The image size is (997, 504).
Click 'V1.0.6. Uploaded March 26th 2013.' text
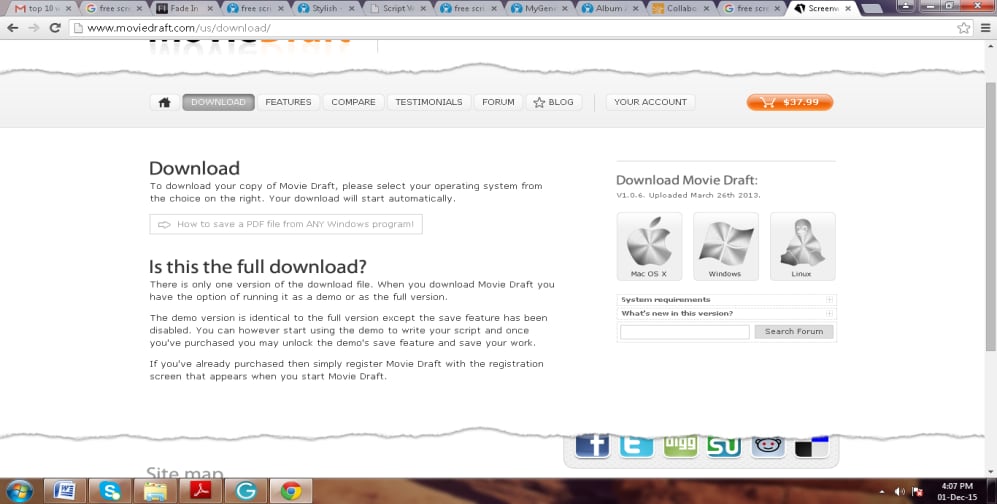688,195
